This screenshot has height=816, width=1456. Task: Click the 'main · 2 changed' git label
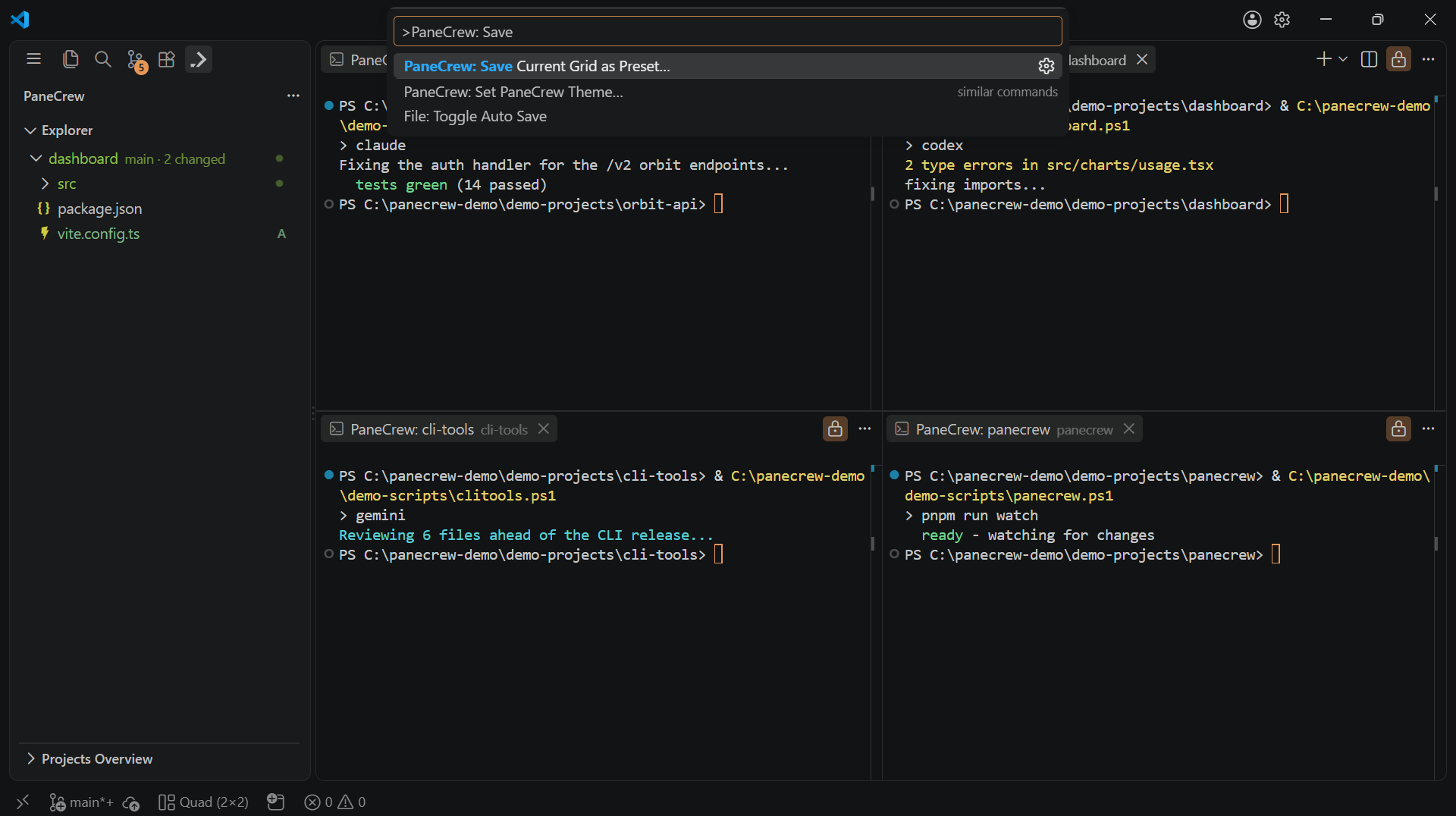point(175,158)
